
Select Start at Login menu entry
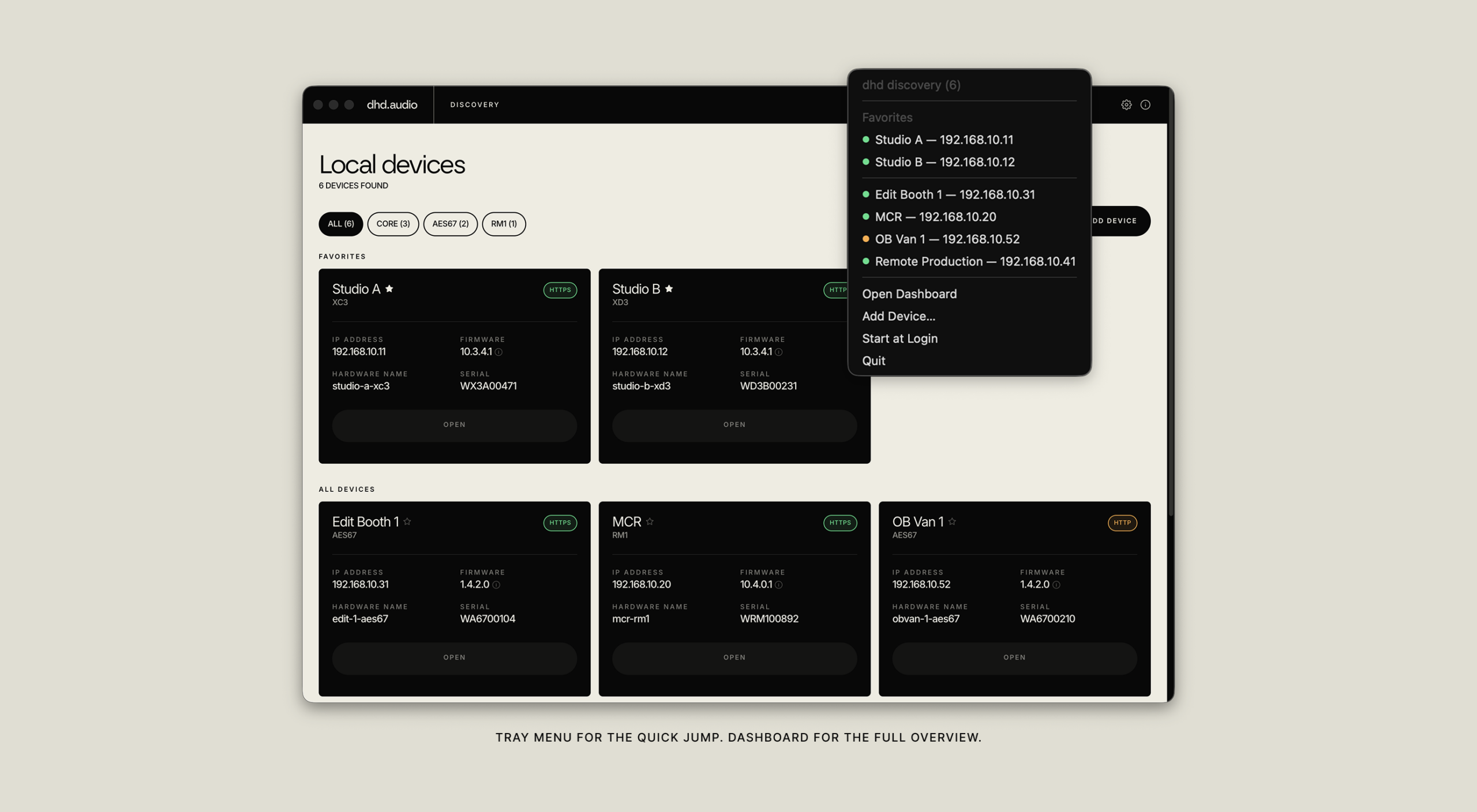click(969, 339)
